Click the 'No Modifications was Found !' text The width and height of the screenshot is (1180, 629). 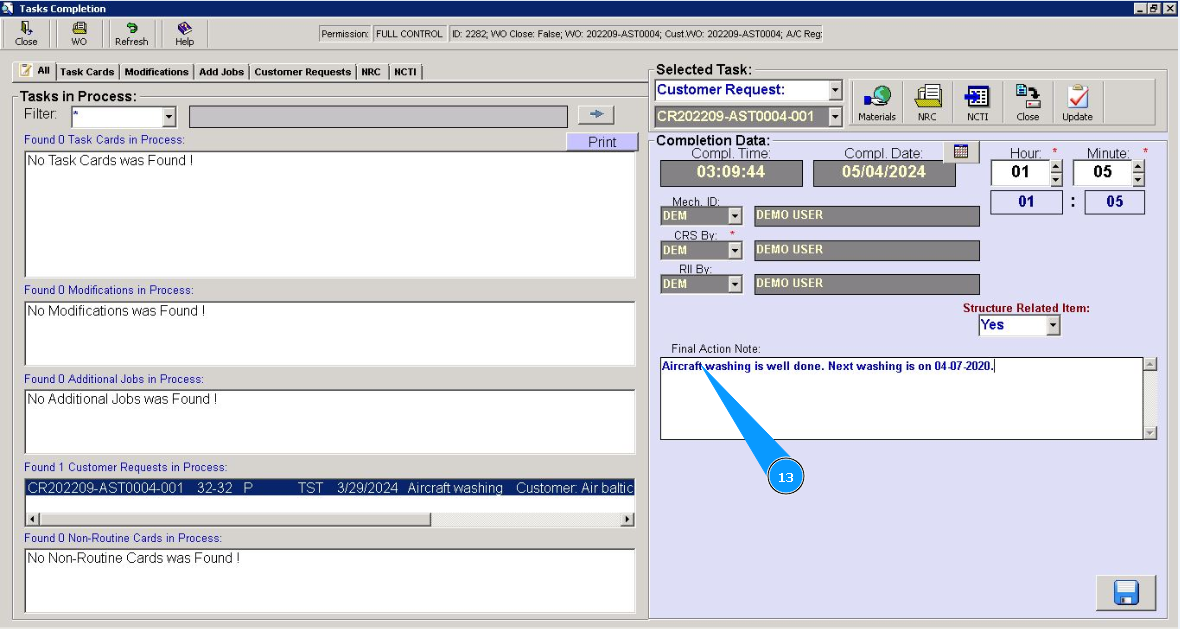coord(116,311)
